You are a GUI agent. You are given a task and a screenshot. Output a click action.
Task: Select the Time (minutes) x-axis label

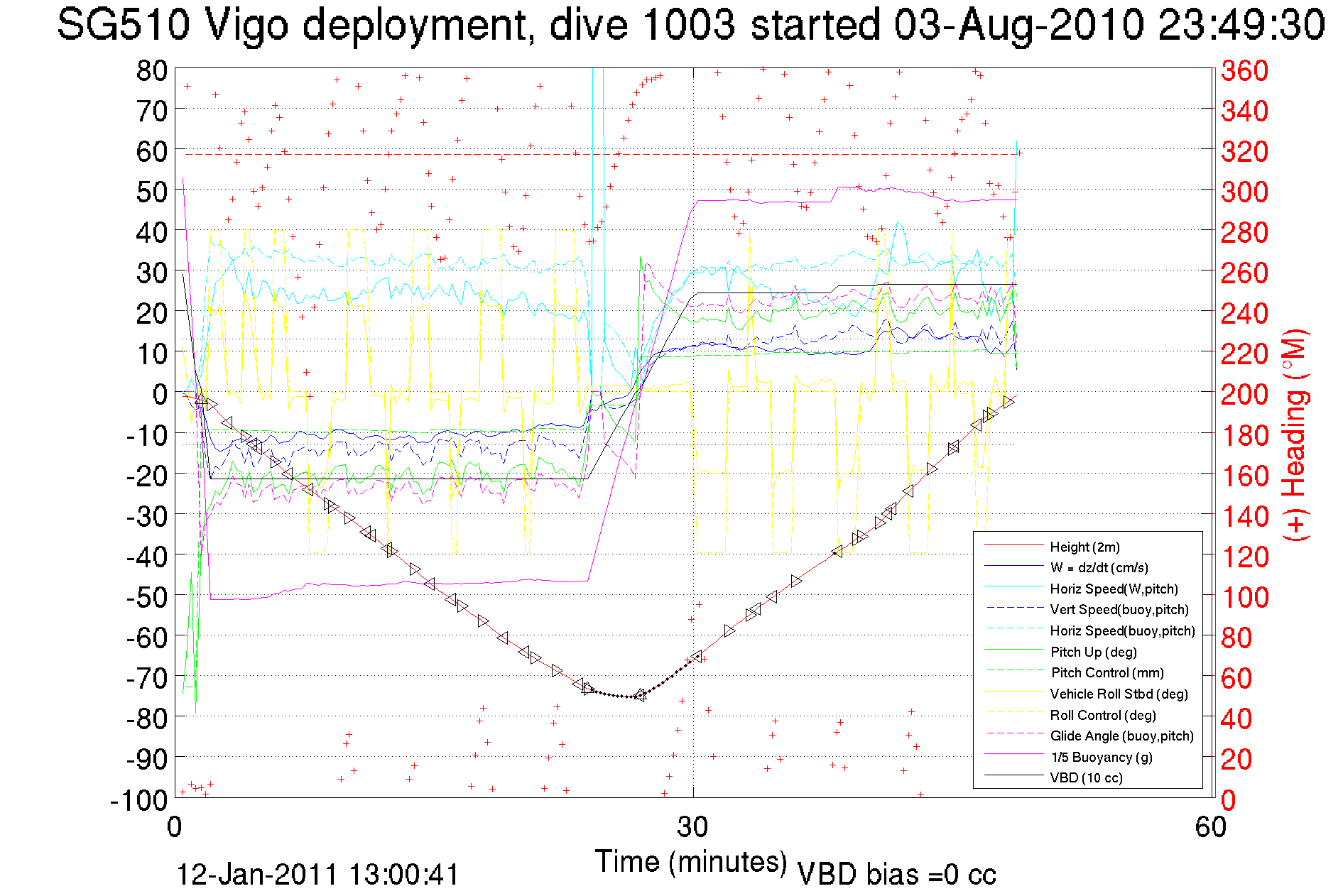690,862
